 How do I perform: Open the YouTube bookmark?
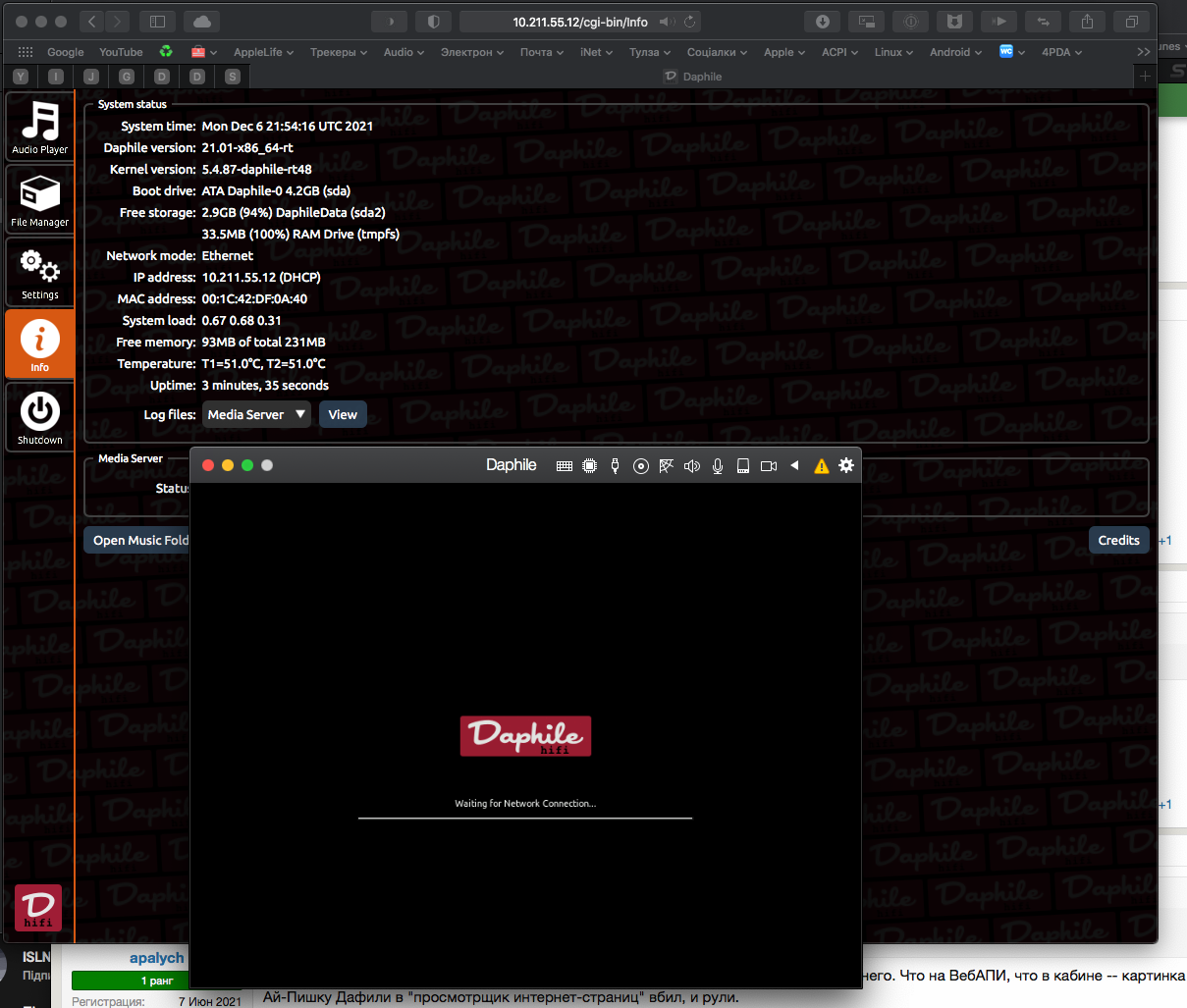tap(121, 52)
